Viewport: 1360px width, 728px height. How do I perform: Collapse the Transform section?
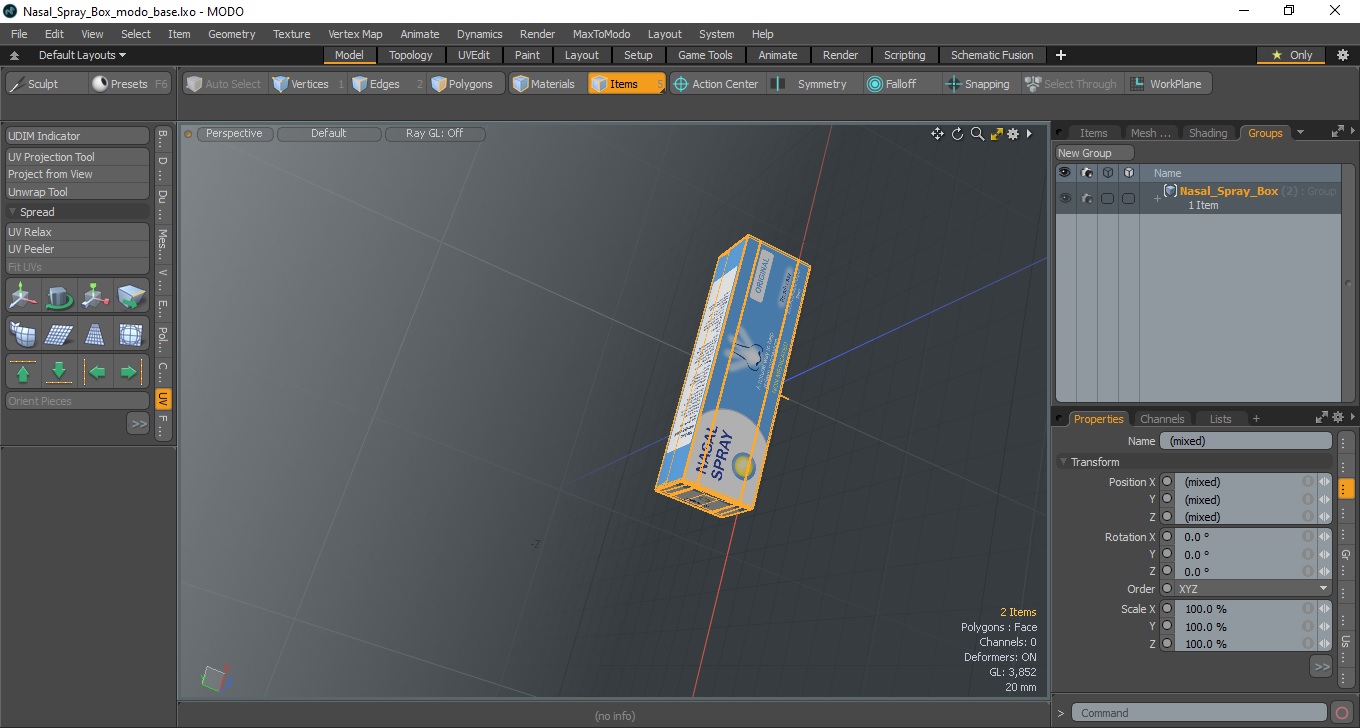pyautogui.click(x=1063, y=462)
